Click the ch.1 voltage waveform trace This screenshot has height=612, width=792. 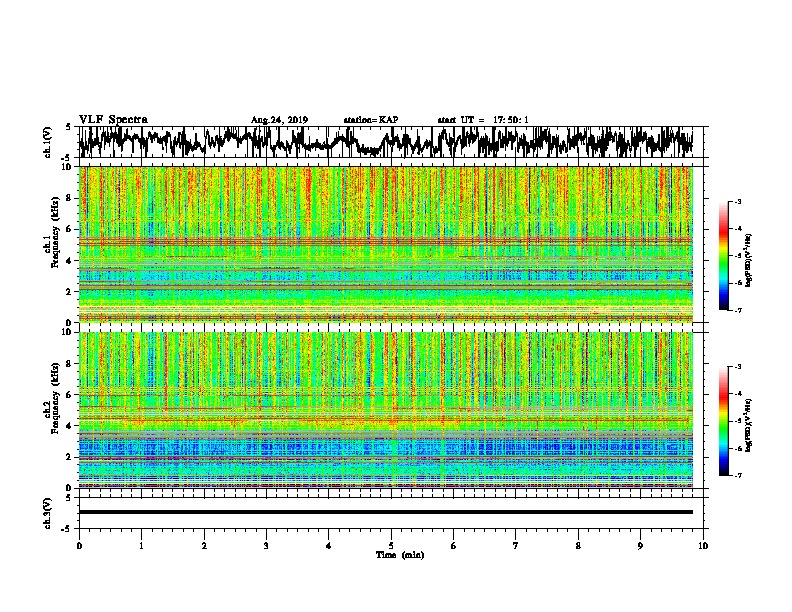click(x=385, y=142)
